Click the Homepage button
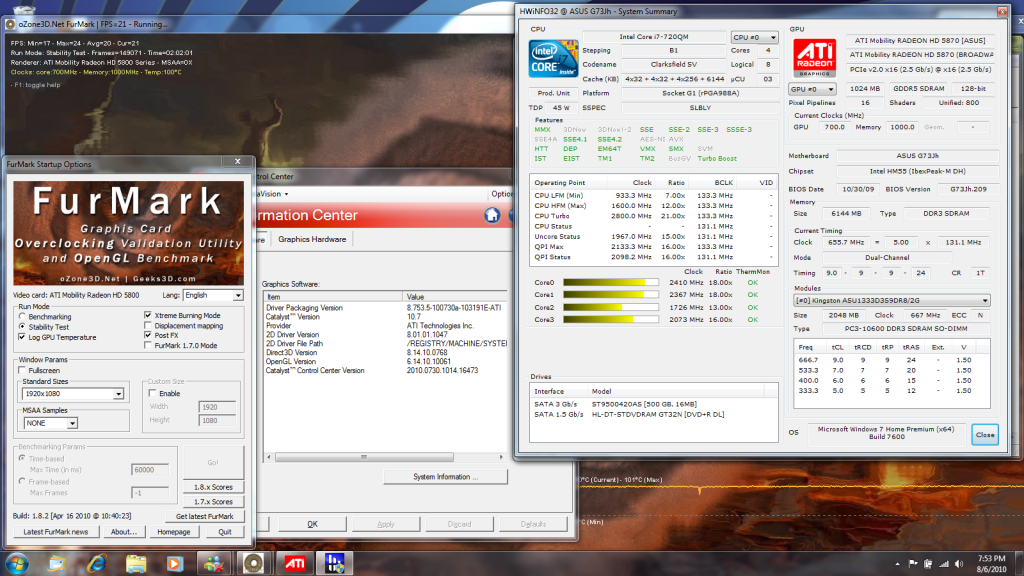The width and height of the screenshot is (1024, 576). (x=174, y=532)
